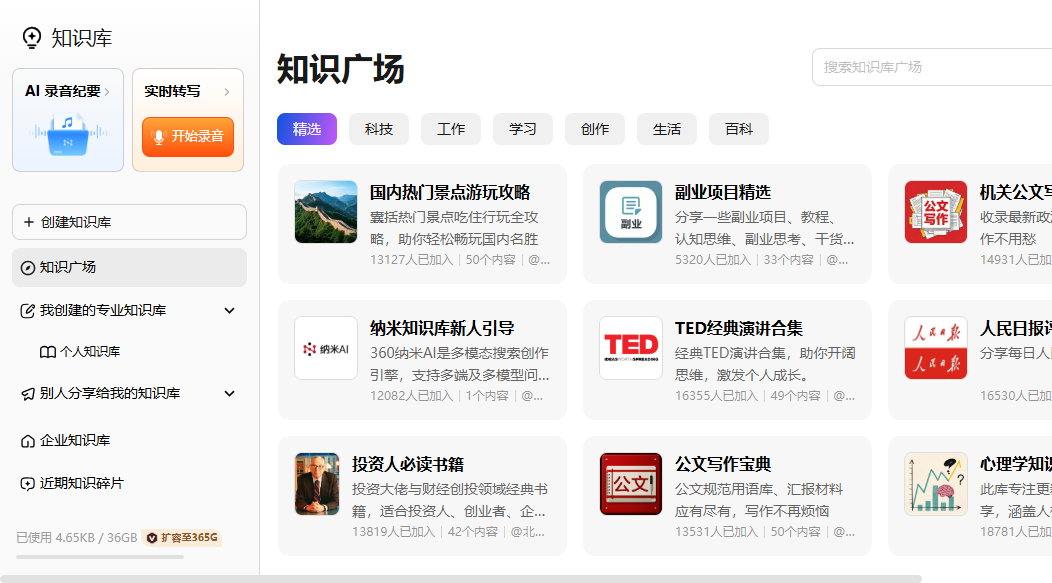Click the plus icon in 创建知识库
This screenshot has width=1052, height=583.
pyautogui.click(x=29, y=222)
